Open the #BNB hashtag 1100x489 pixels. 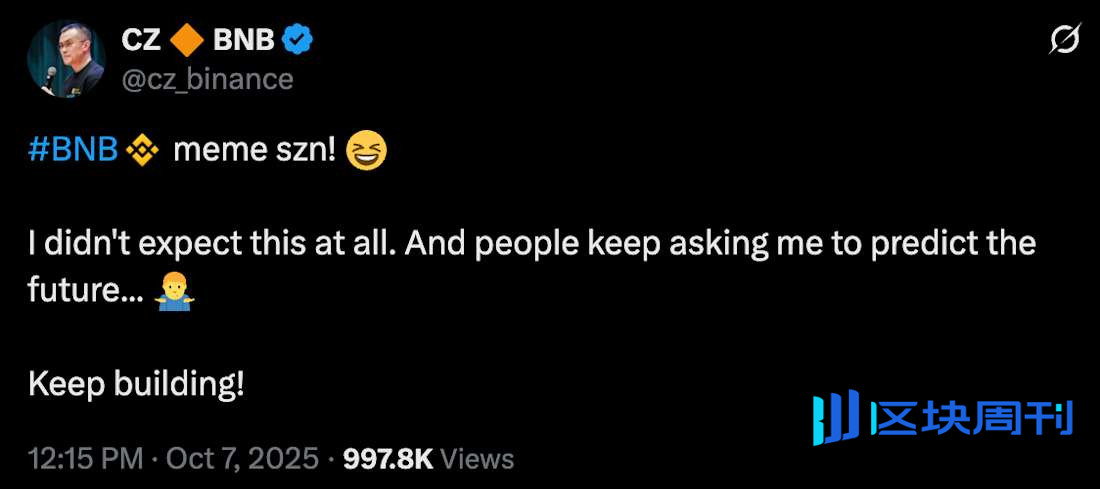pos(73,151)
